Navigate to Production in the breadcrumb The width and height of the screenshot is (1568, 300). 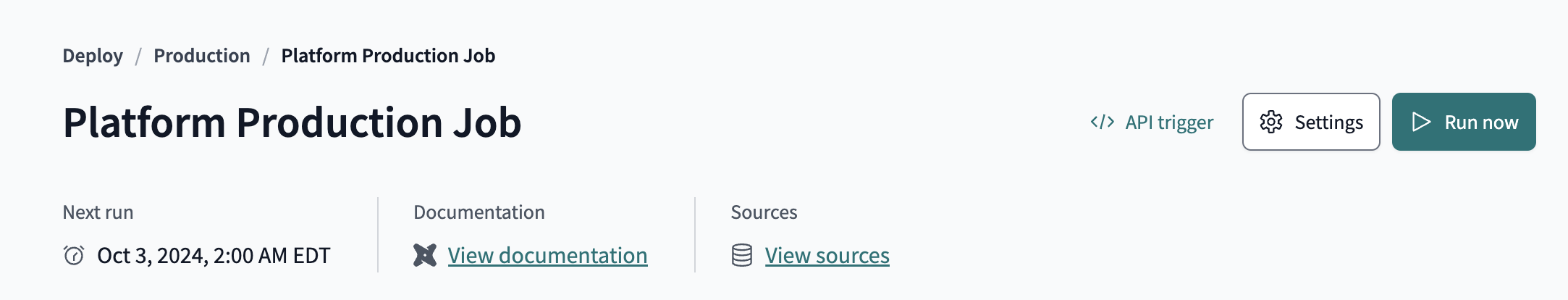click(202, 56)
